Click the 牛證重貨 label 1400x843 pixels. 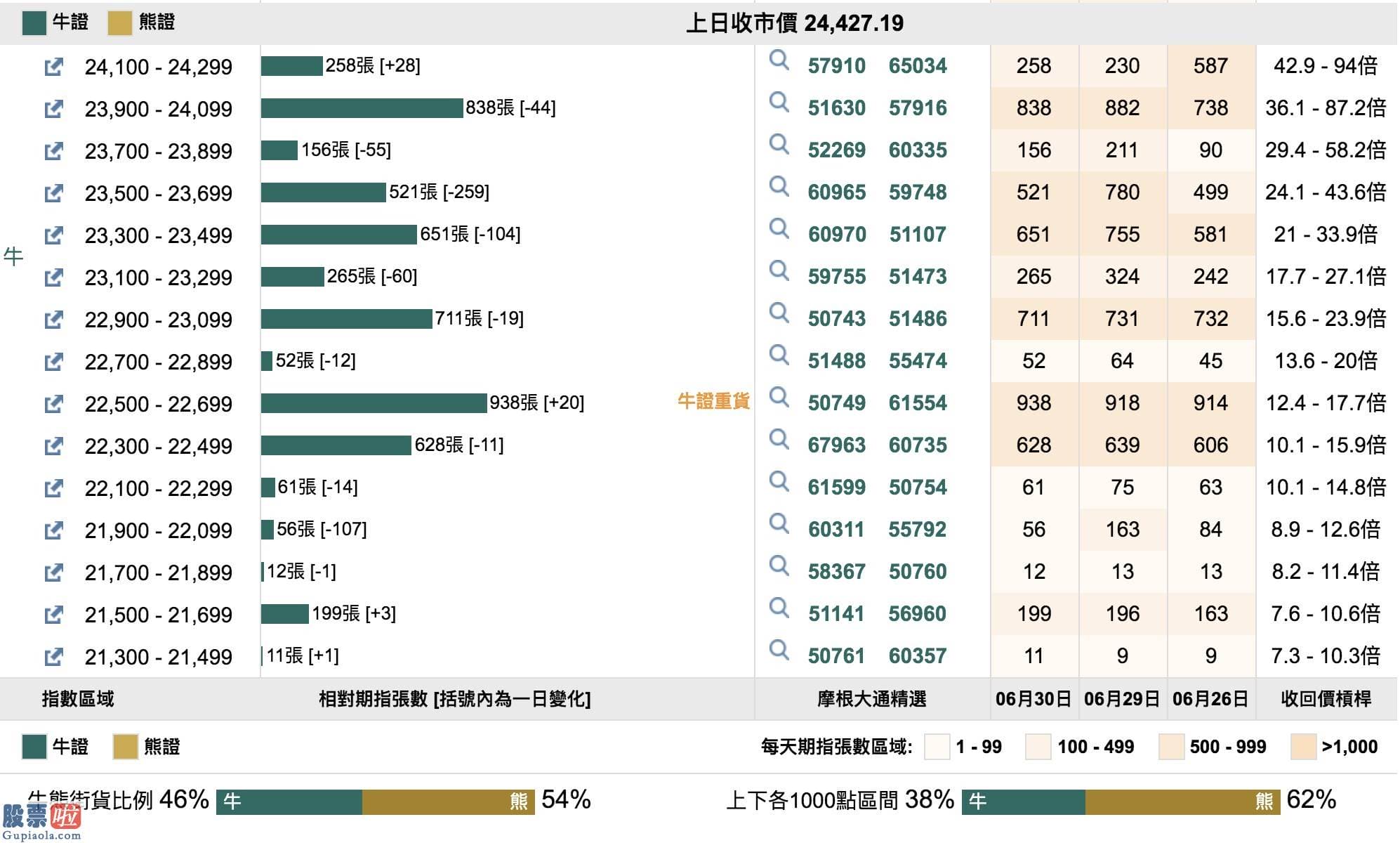[x=713, y=402]
